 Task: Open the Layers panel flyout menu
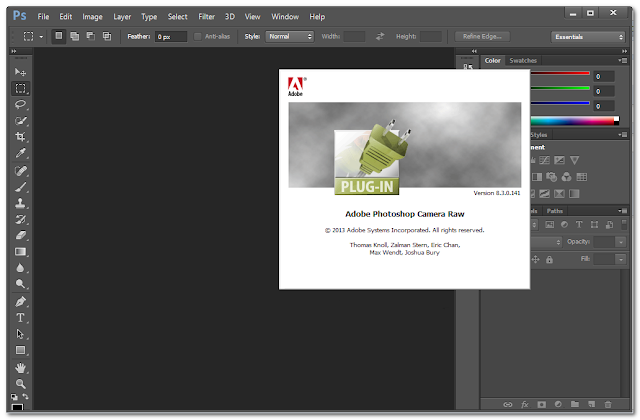(622, 211)
